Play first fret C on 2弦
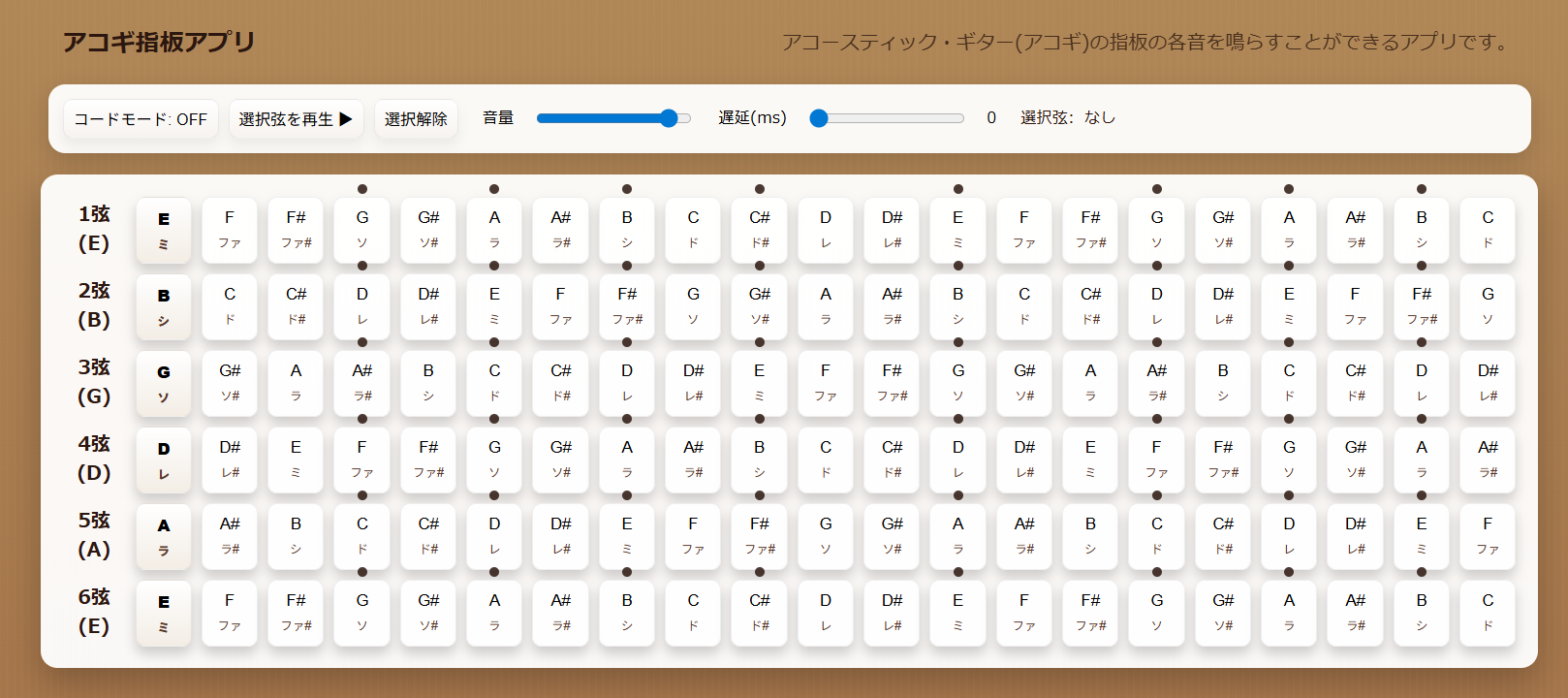 click(230, 307)
